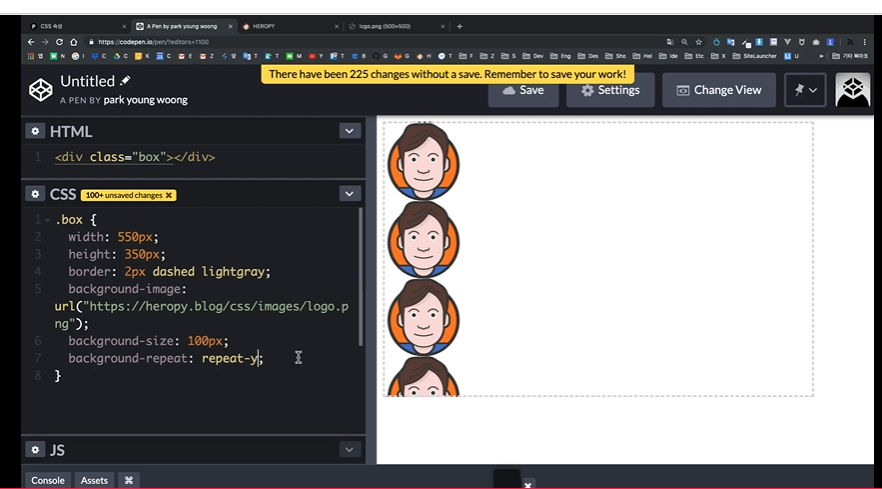This screenshot has width=882, height=489.
Task: Open the pin dropdown menu
Action: pyautogui.click(x=805, y=90)
